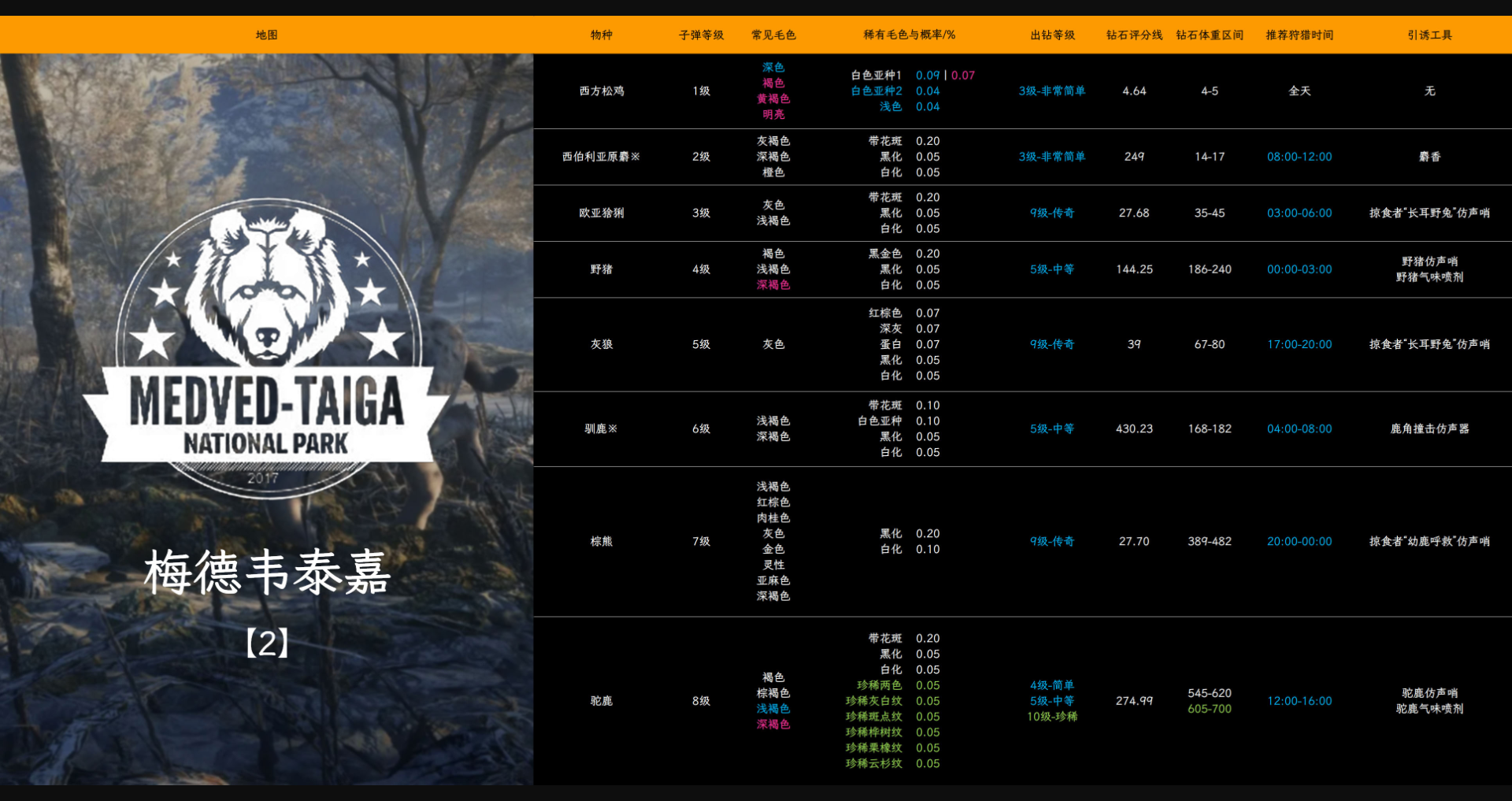Click the 蛋白 rare fur of 灰狼
The height and width of the screenshot is (801, 1512).
point(891,344)
